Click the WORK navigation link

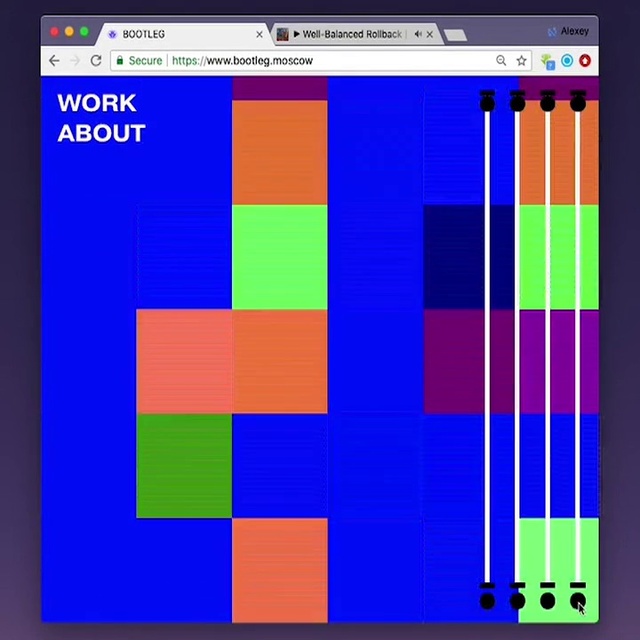[x=96, y=103]
